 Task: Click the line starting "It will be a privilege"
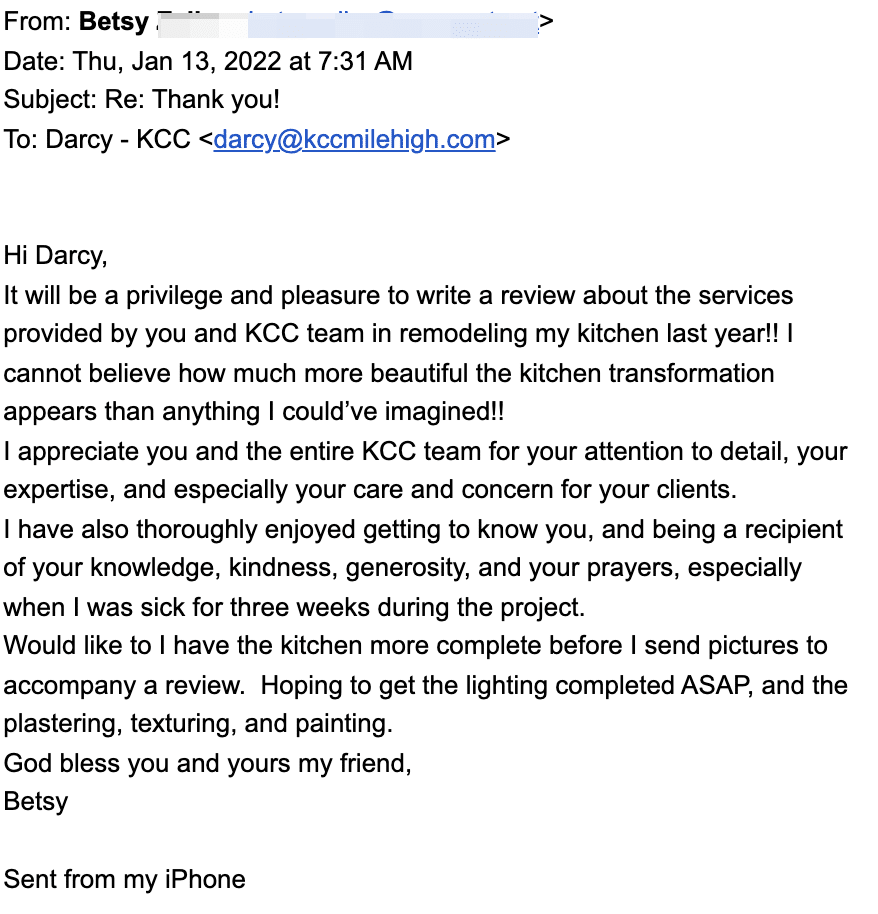click(x=398, y=295)
